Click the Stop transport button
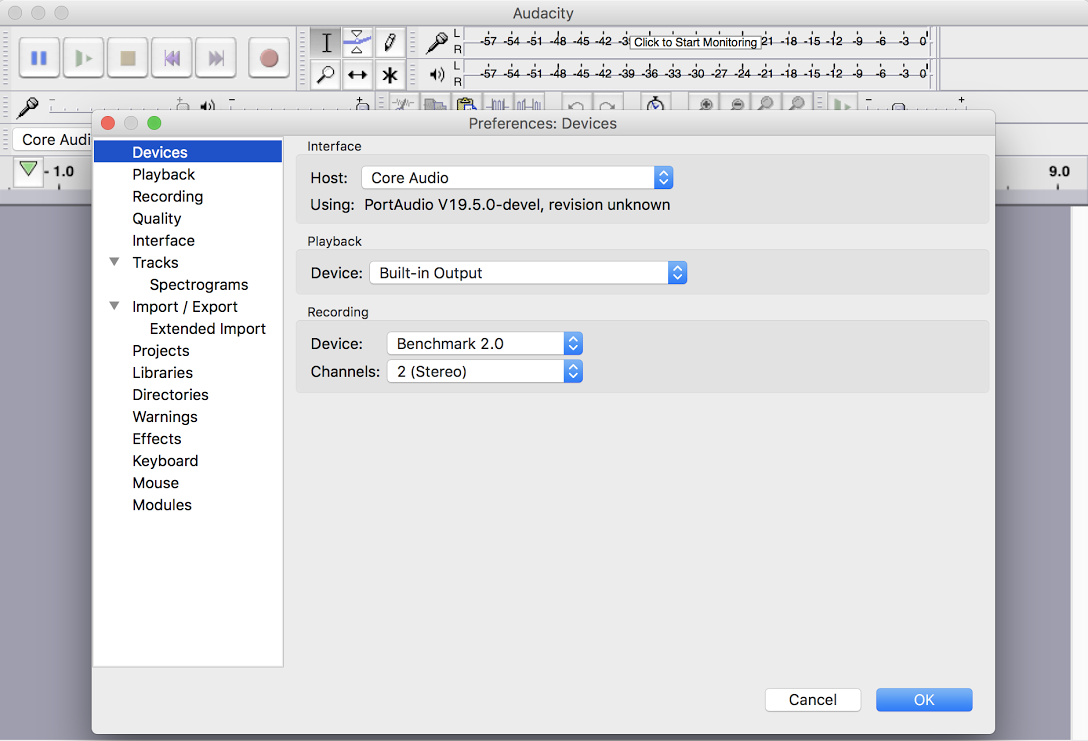 (x=128, y=58)
